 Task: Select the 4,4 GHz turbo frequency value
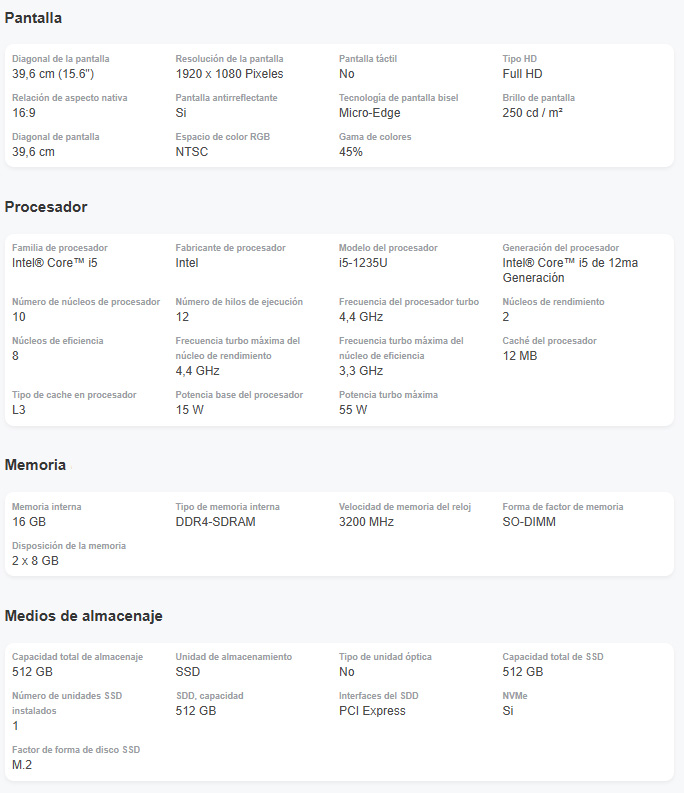[x=361, y=317]
